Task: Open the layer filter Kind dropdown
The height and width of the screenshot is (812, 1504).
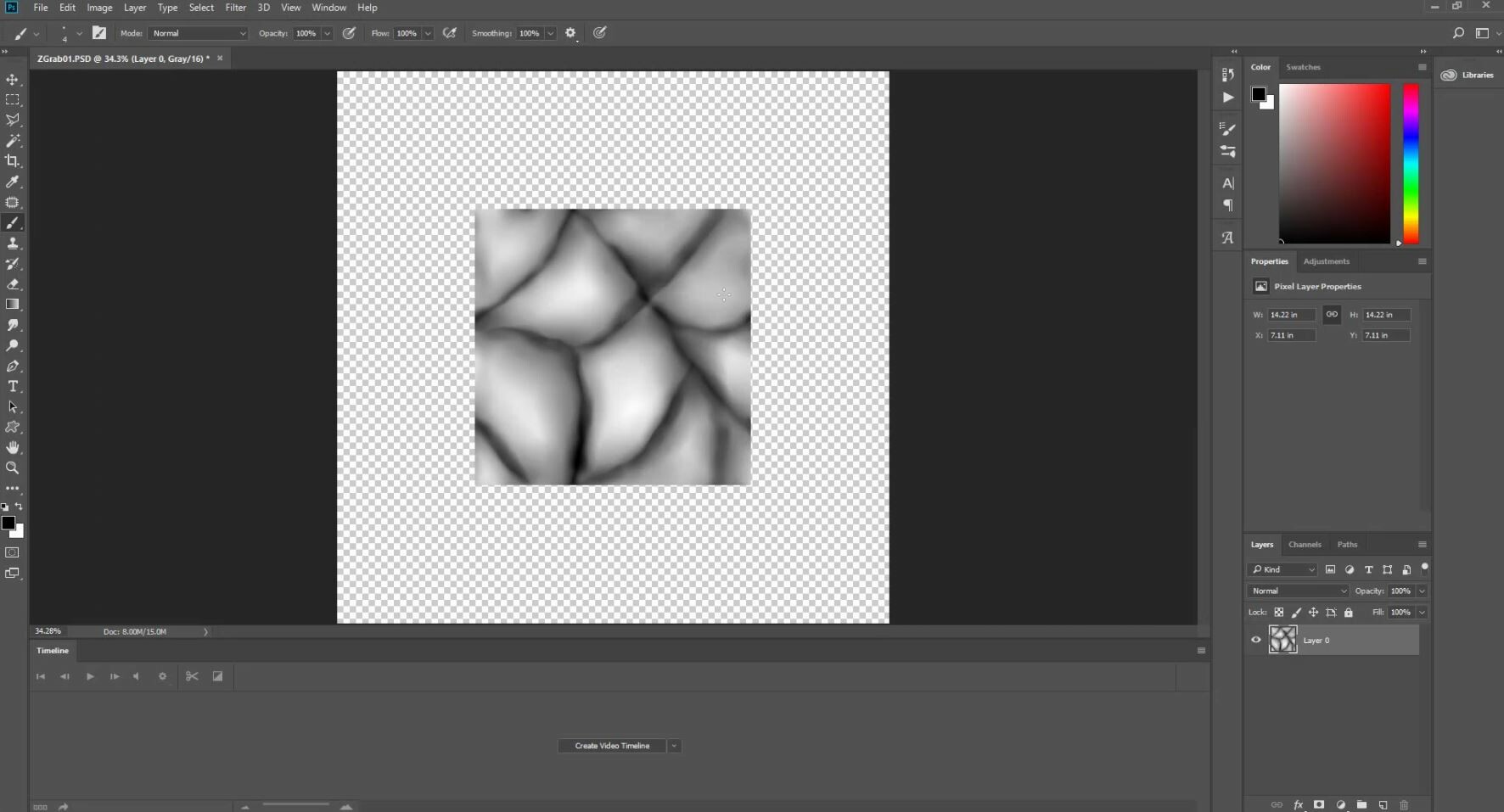Action: pyautogui.click(x=1282, y=569)
